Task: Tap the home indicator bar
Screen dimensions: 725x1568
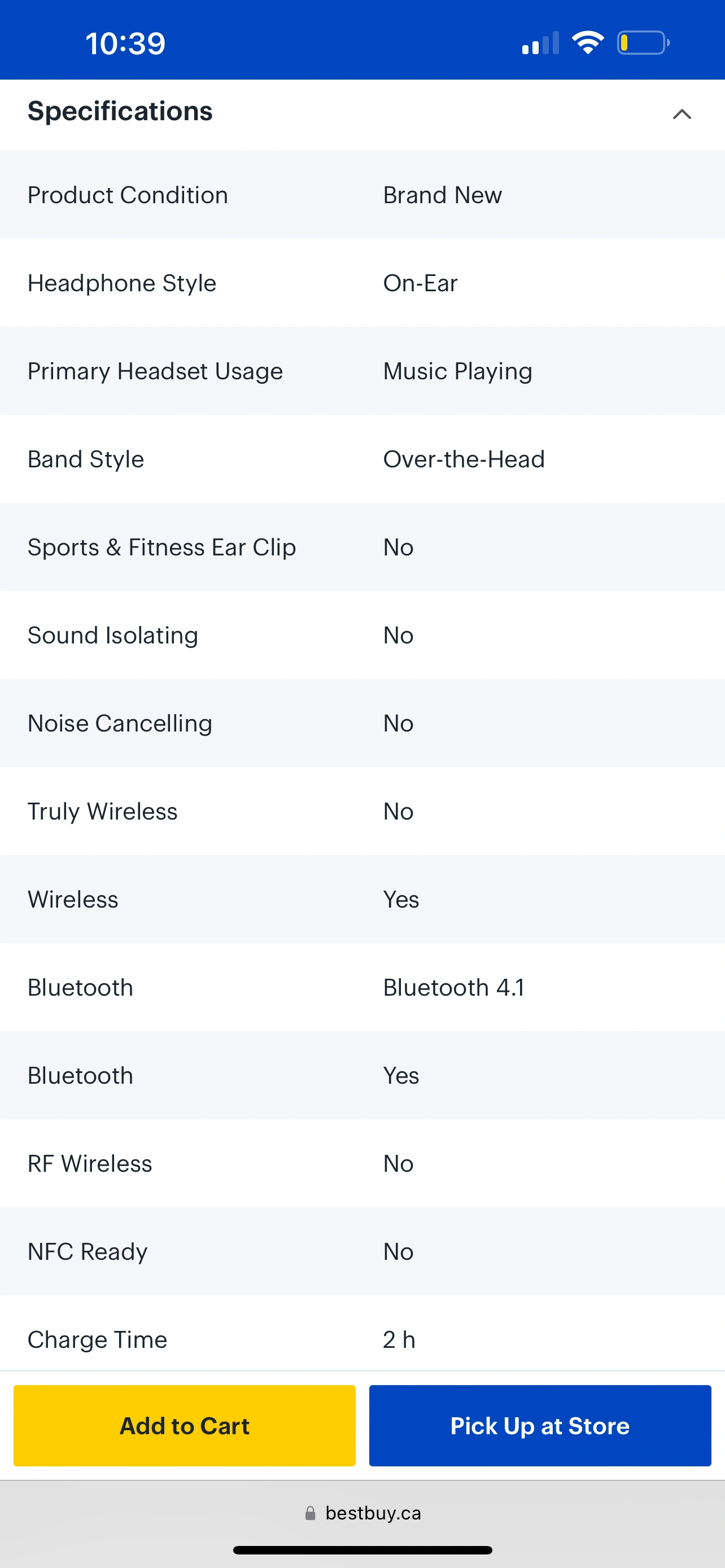Action: [x=362, y=1550]
